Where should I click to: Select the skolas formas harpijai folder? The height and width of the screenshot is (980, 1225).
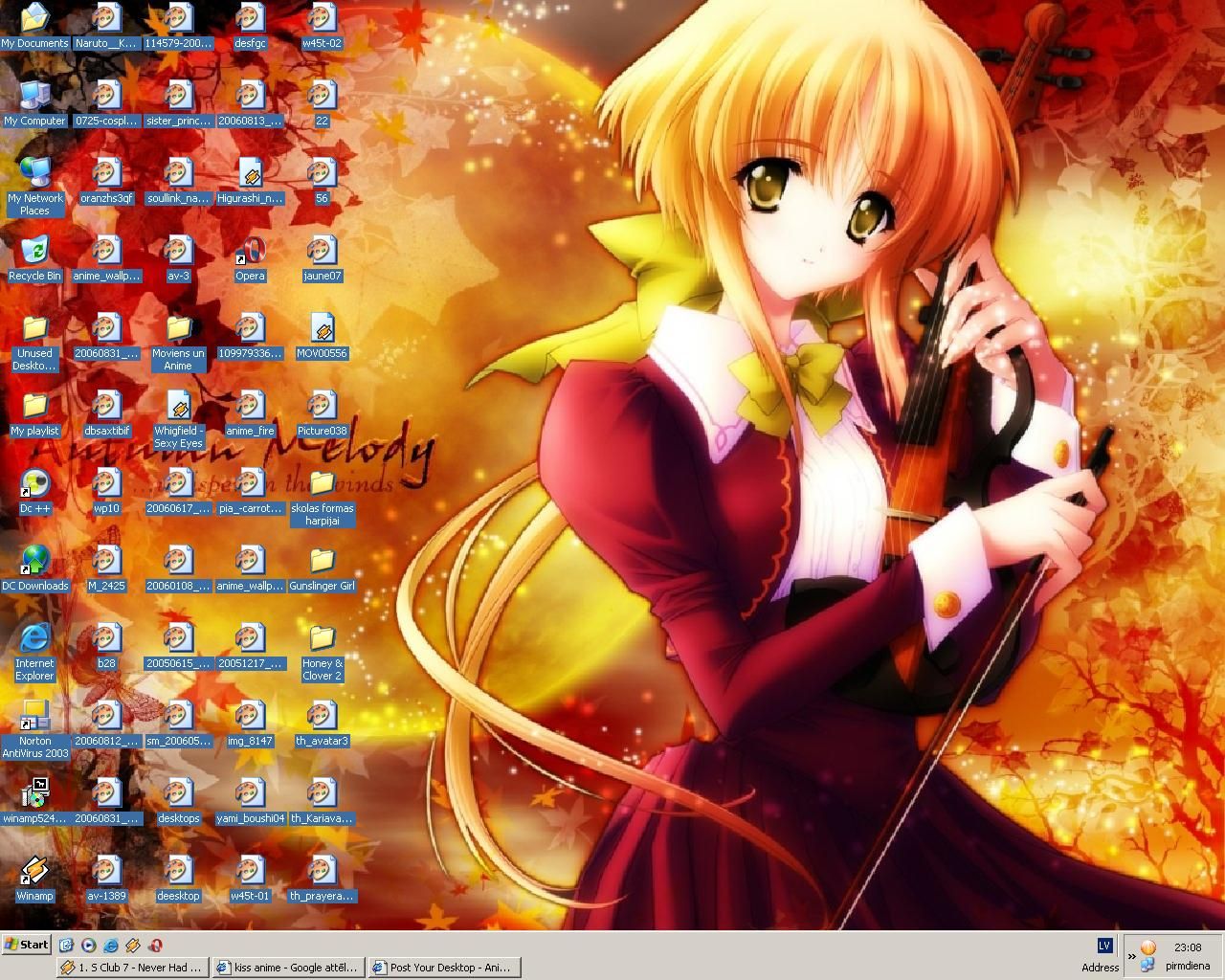322,497
